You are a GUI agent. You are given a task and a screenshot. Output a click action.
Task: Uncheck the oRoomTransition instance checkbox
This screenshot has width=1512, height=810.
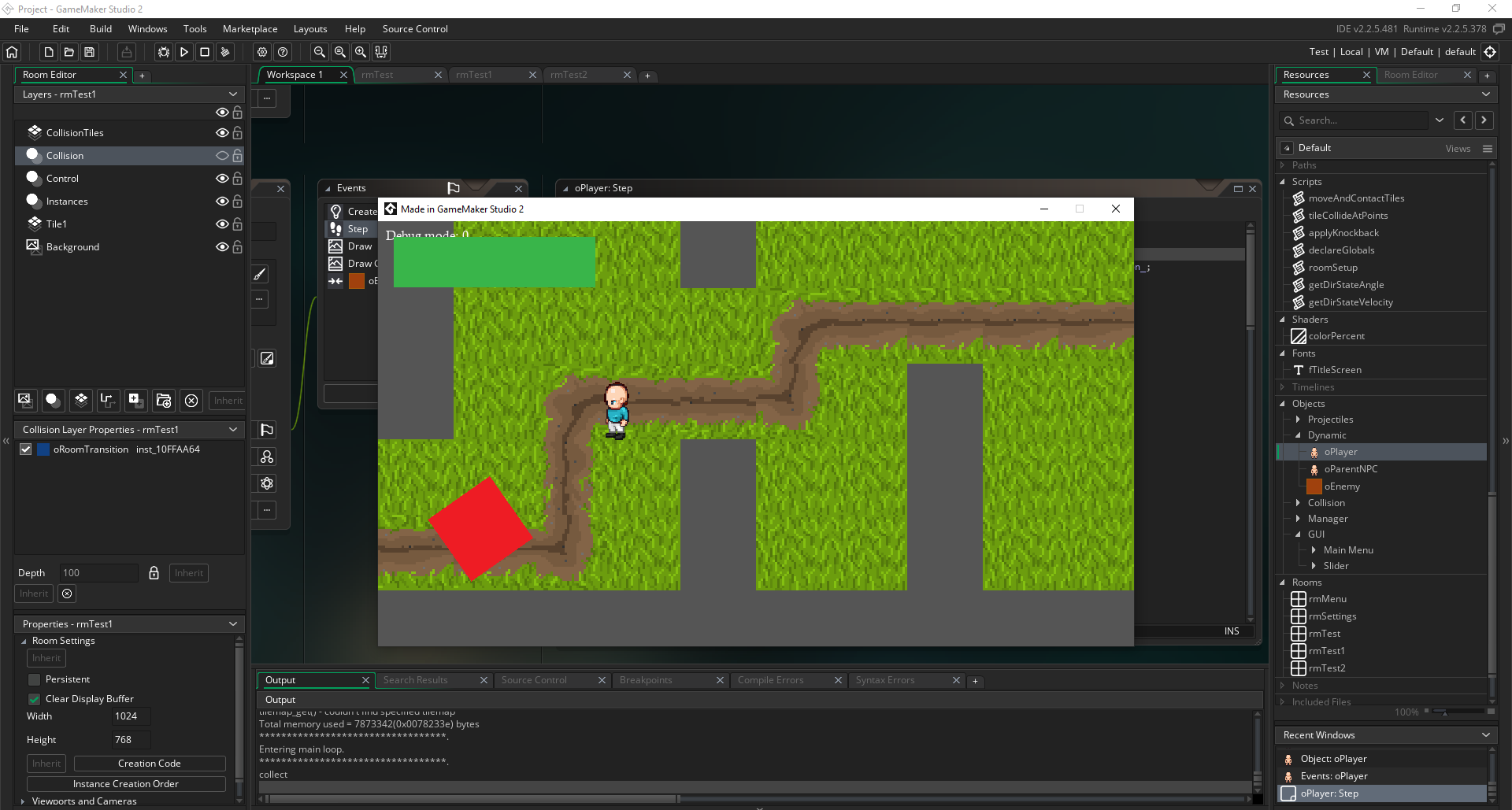click(x=26, y=449)
